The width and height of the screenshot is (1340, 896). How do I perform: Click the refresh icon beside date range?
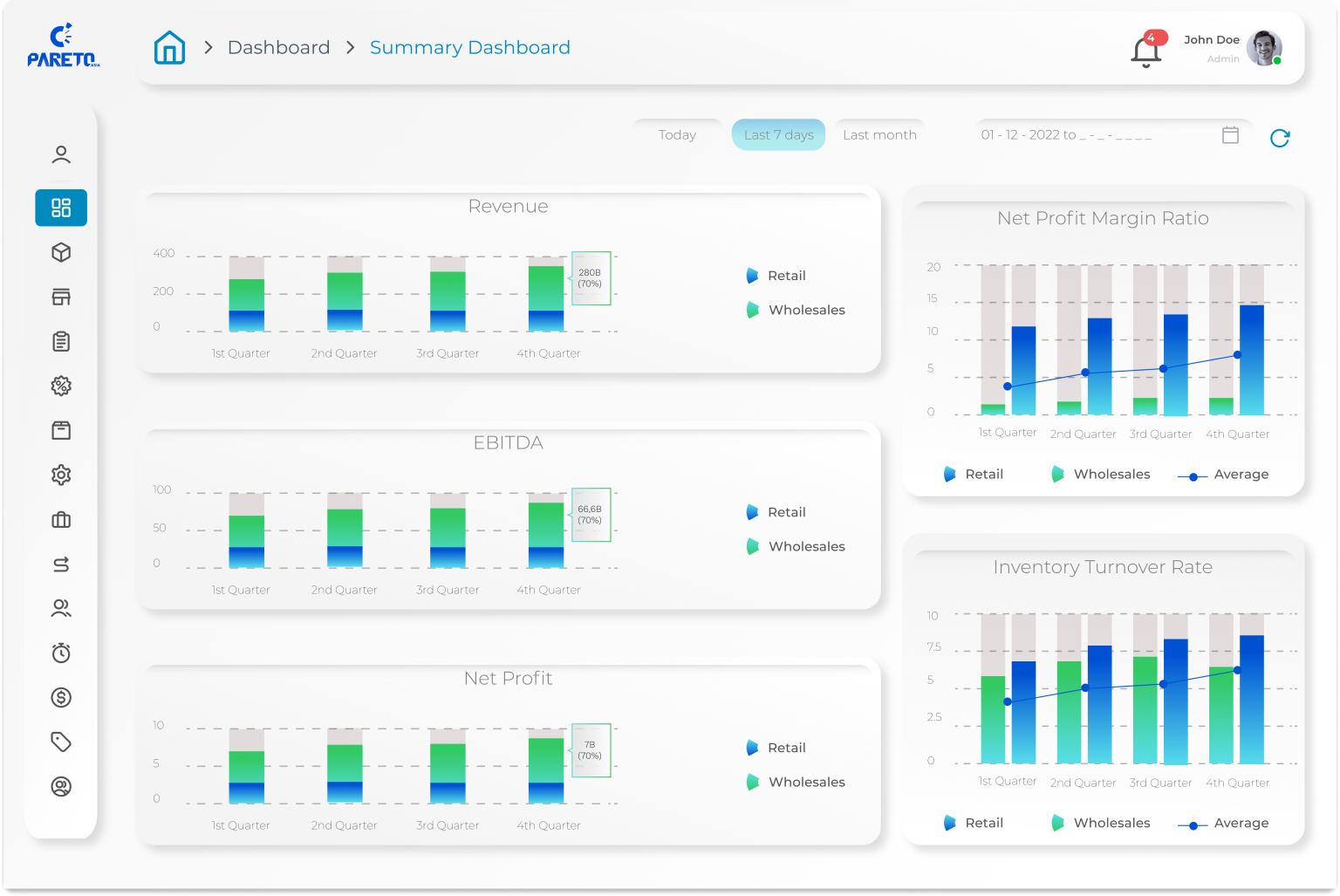[x=1280, y=138]
